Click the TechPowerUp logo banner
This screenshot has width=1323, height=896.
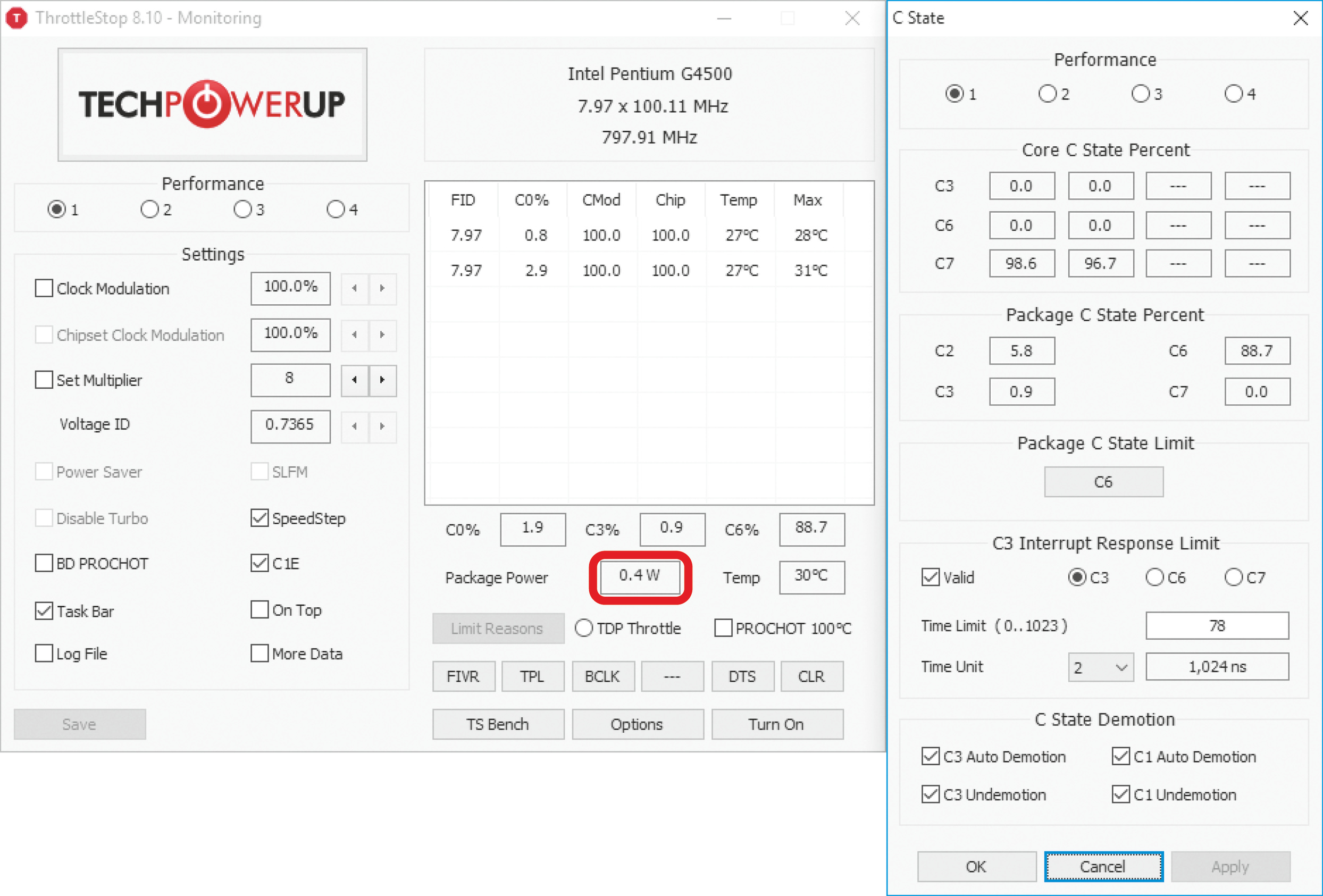coord(212,104)
